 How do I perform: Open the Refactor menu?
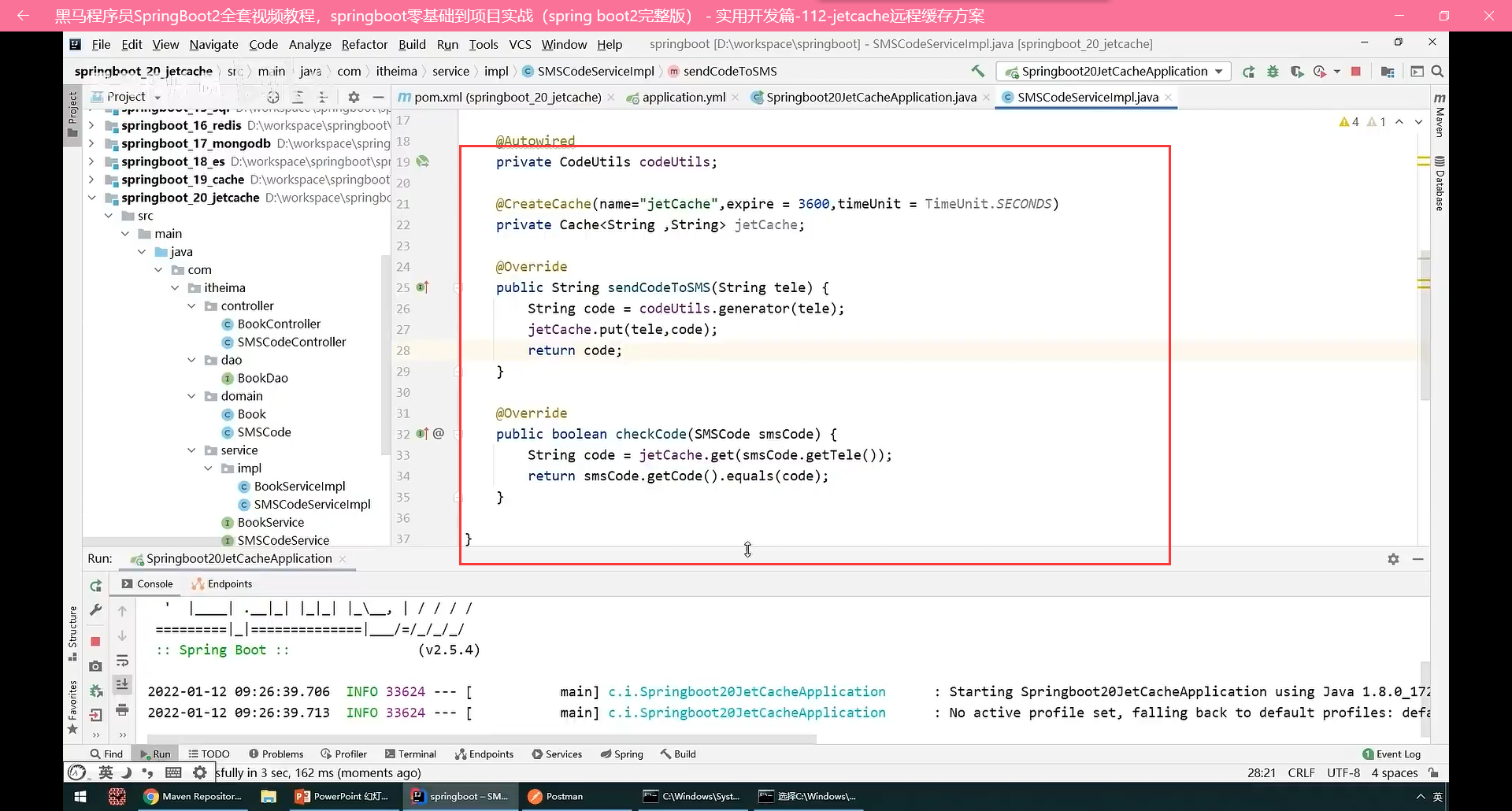click(364, 45)
